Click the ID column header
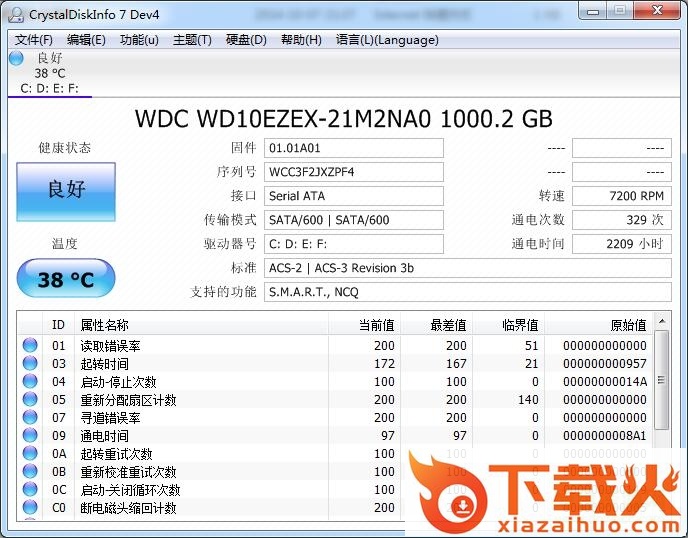The height and width of the screenshot is (538, 688). [x=59, y=325]
